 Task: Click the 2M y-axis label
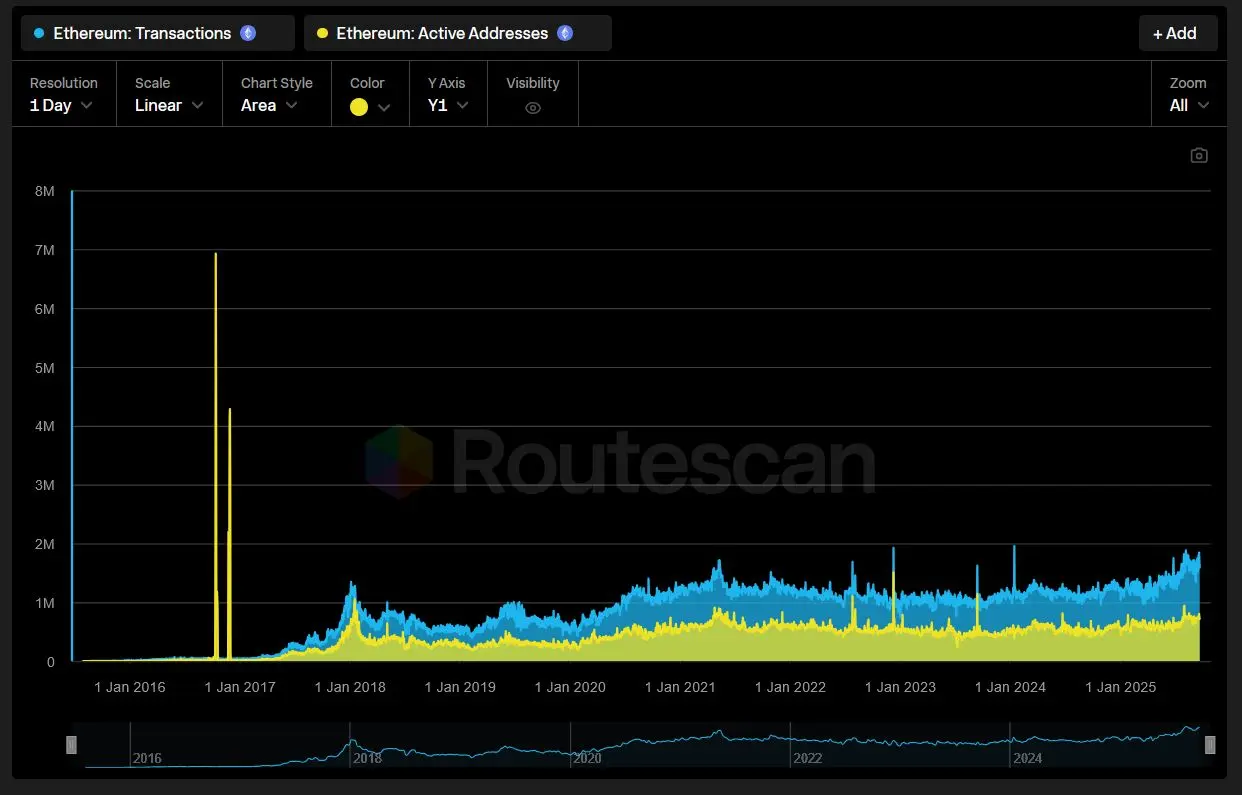click(45, 544)
